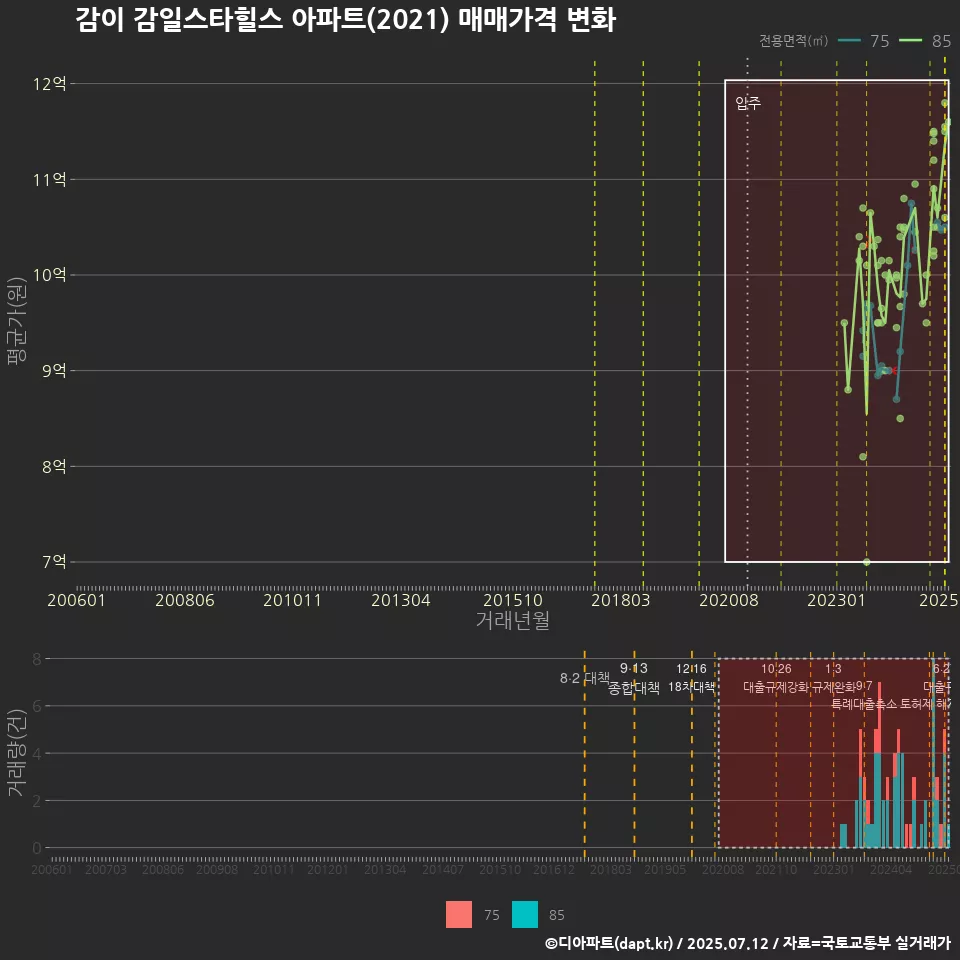Click the isolated data point just above 8억
Image resolution: width=960 pixels, height=960 pixels.
[x=863, y=457]
